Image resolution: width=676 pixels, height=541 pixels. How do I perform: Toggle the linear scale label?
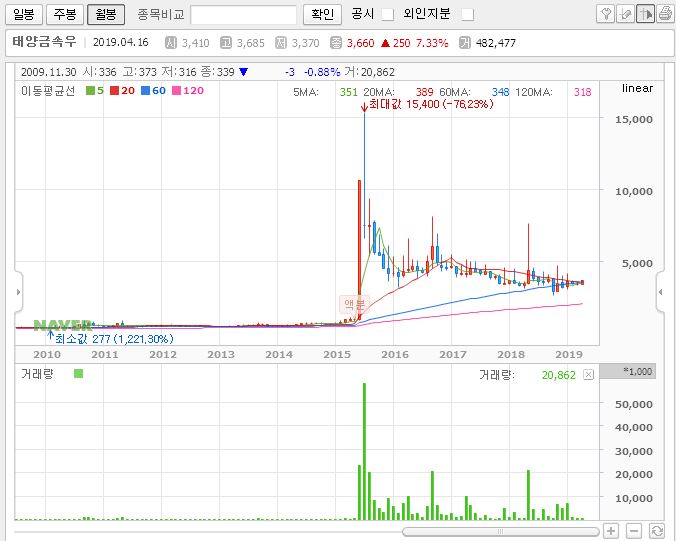pos(637,88)
